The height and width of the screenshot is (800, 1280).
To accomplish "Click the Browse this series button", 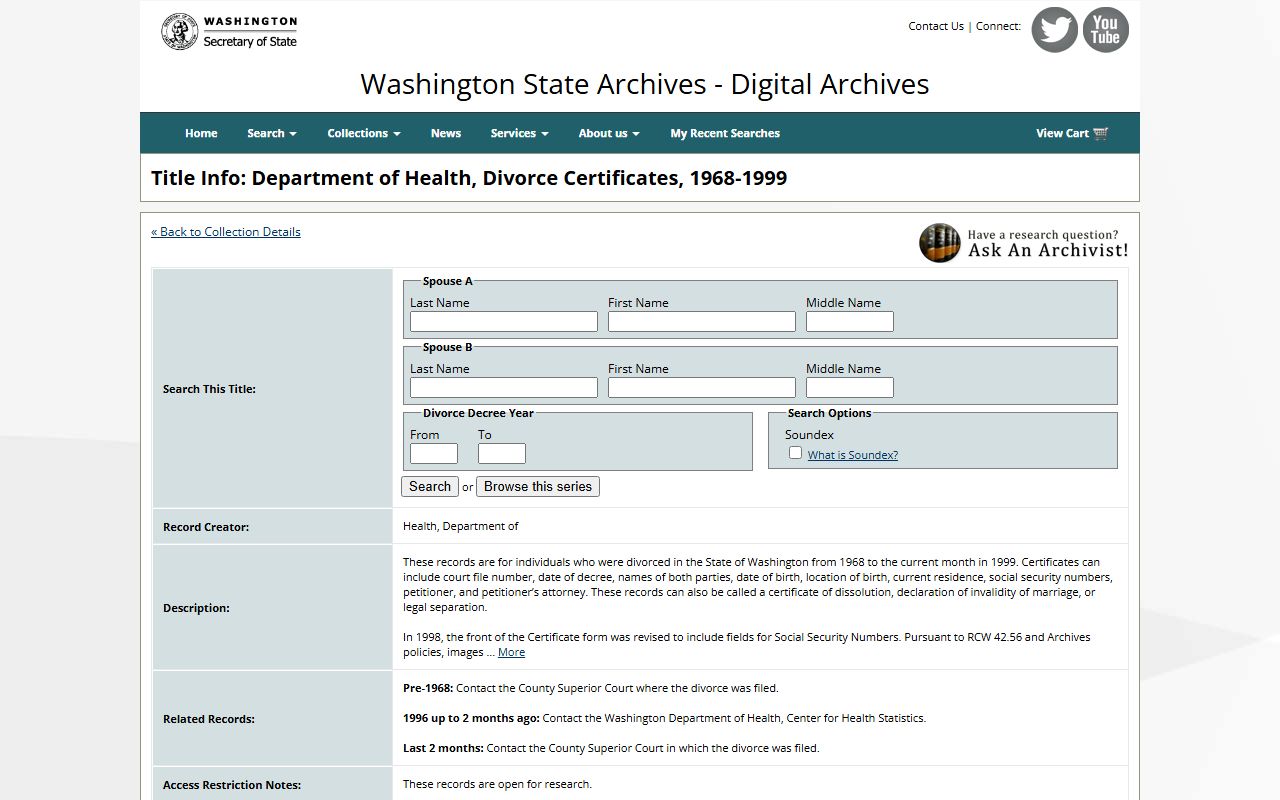I will (538, 487).
